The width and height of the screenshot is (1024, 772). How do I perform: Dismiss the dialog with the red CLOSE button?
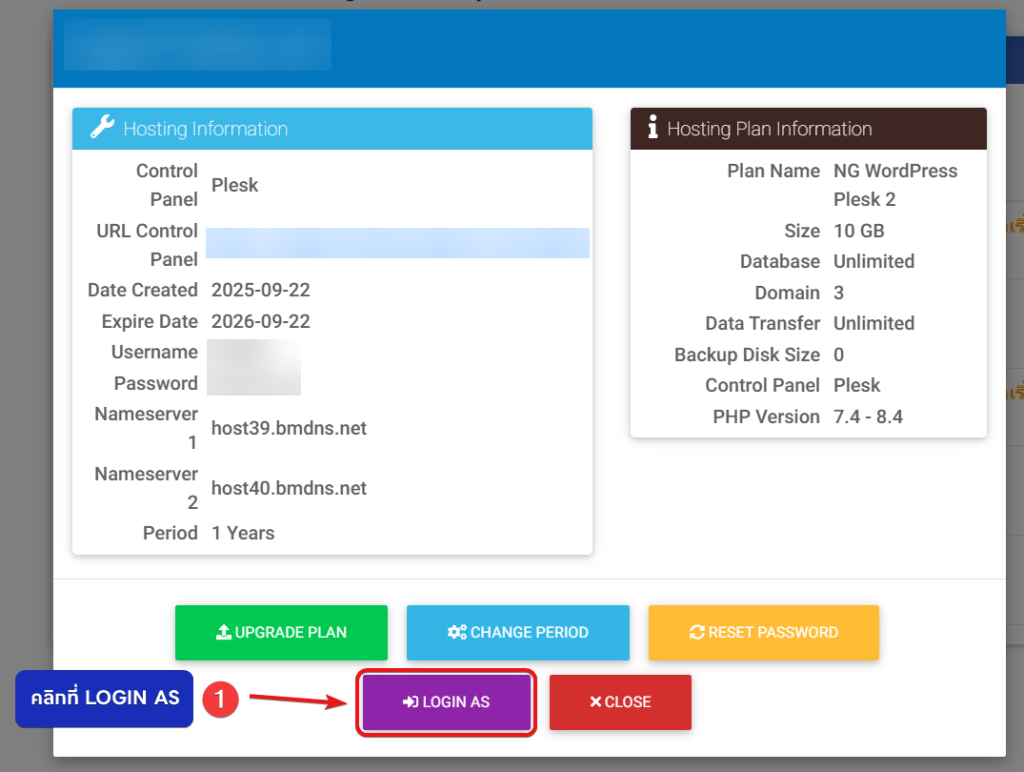pos(620,702)
